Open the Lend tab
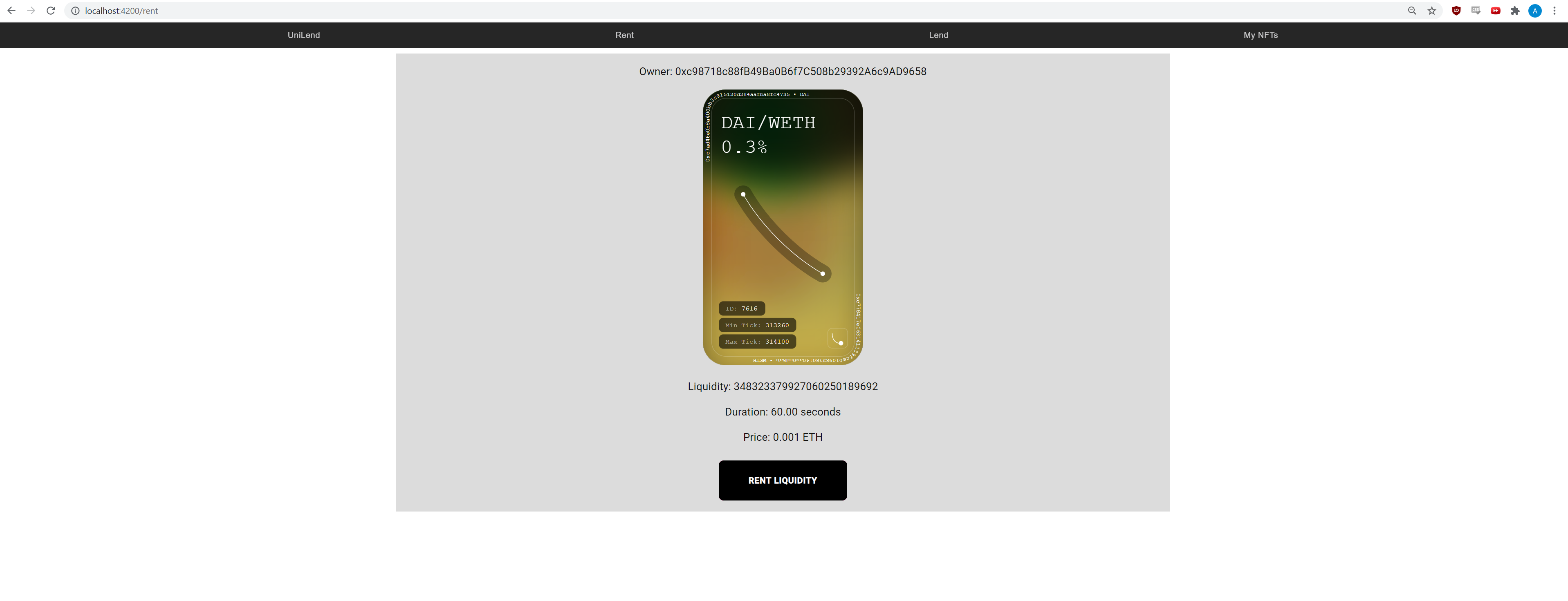The width and height of the screenshot is (1568, 601). 938,35
